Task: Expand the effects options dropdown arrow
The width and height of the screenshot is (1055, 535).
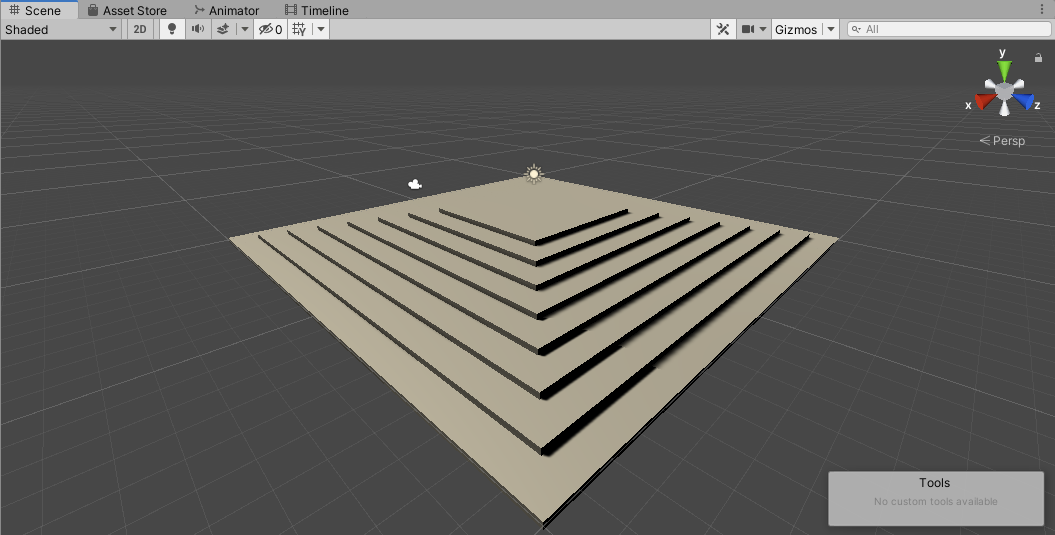Action: (245, 30)
